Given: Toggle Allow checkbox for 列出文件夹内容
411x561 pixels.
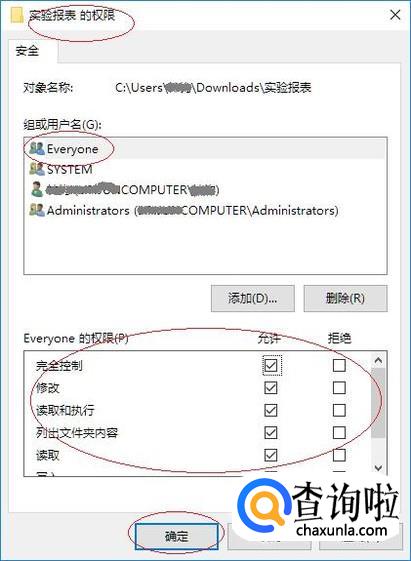Looking at the screenshot, I should (x=271, y=433).
